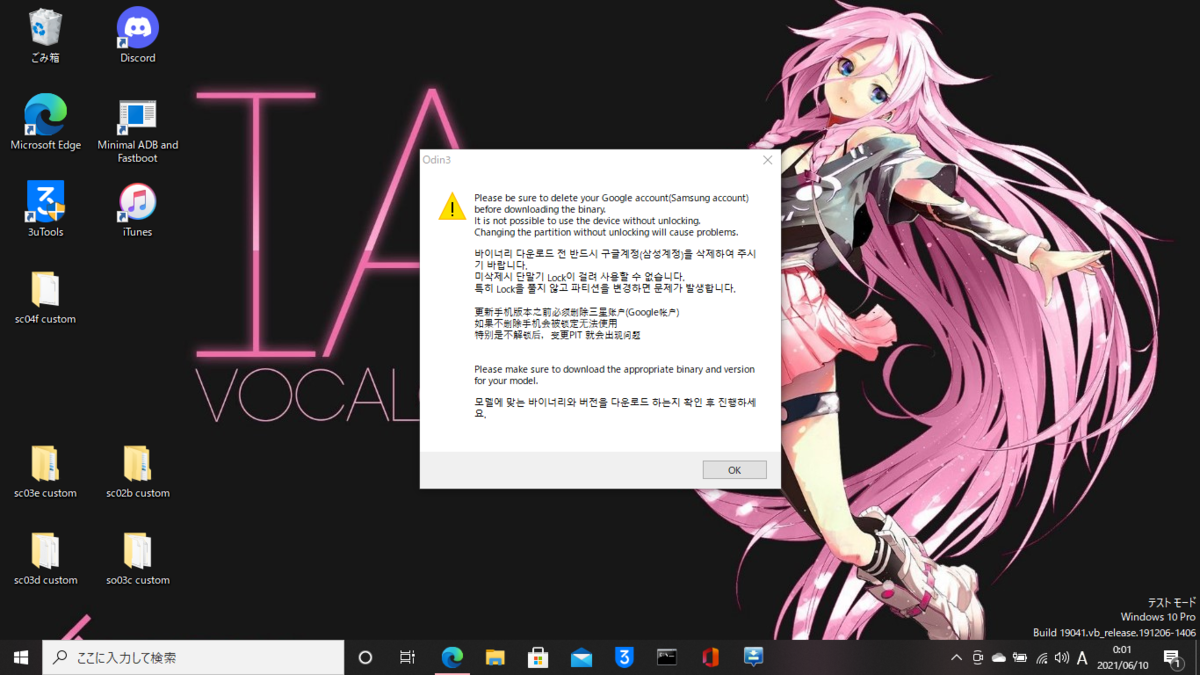The height and width of the screenshot is (675, 1200).
Task: Click the battery tray icon
Action: (1020, 658)
